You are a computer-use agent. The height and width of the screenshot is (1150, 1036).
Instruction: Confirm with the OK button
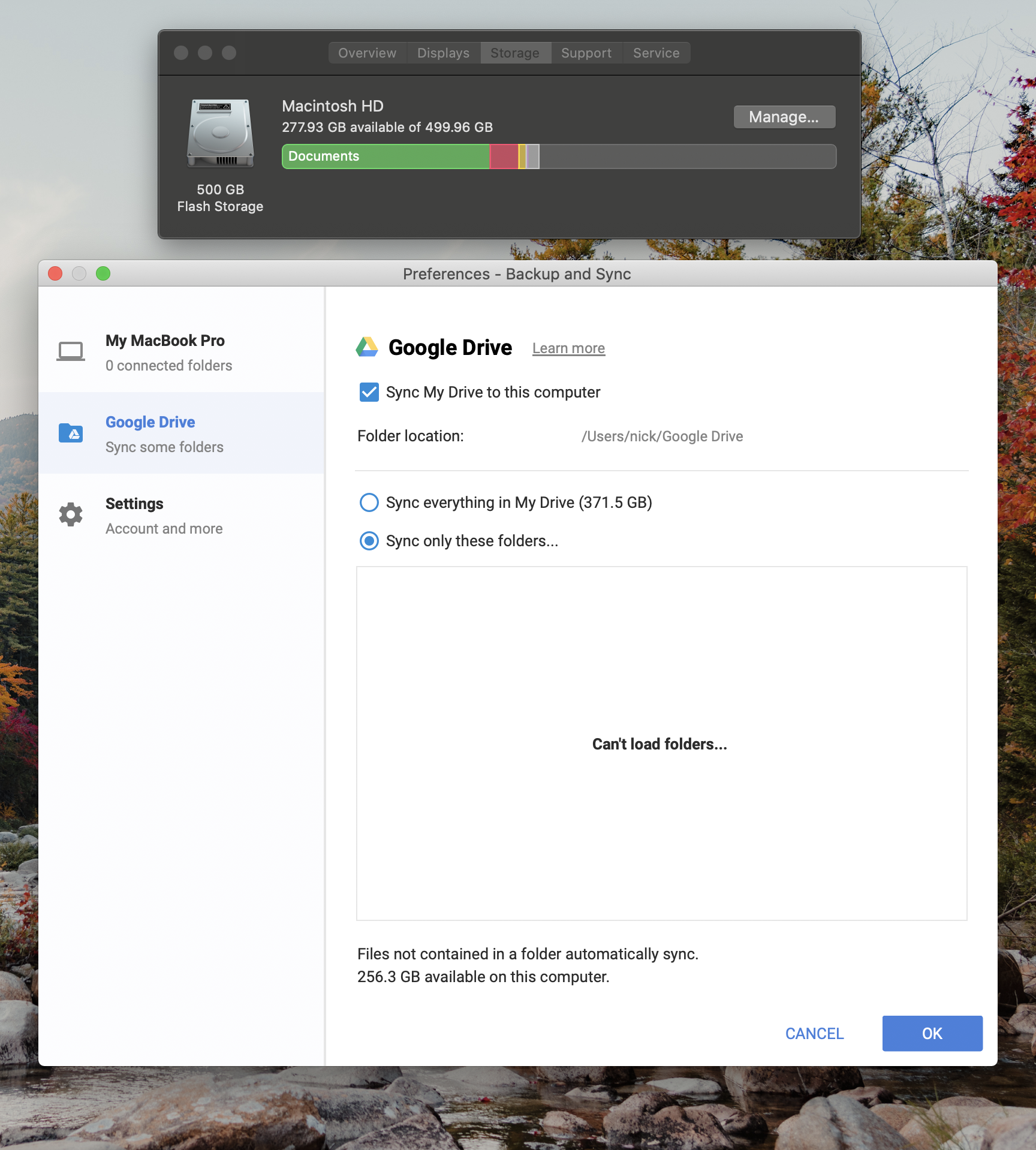(x=932, y=1034)
